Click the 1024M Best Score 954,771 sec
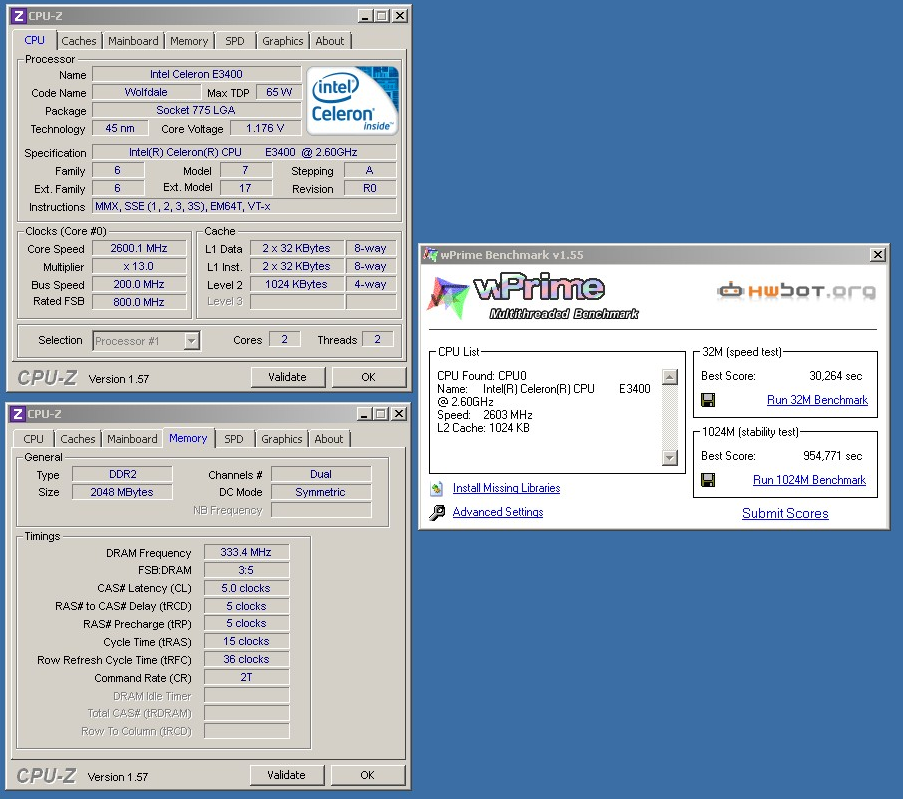The width and height of the screenshot is (903, 799). click(x=832, y=456)
